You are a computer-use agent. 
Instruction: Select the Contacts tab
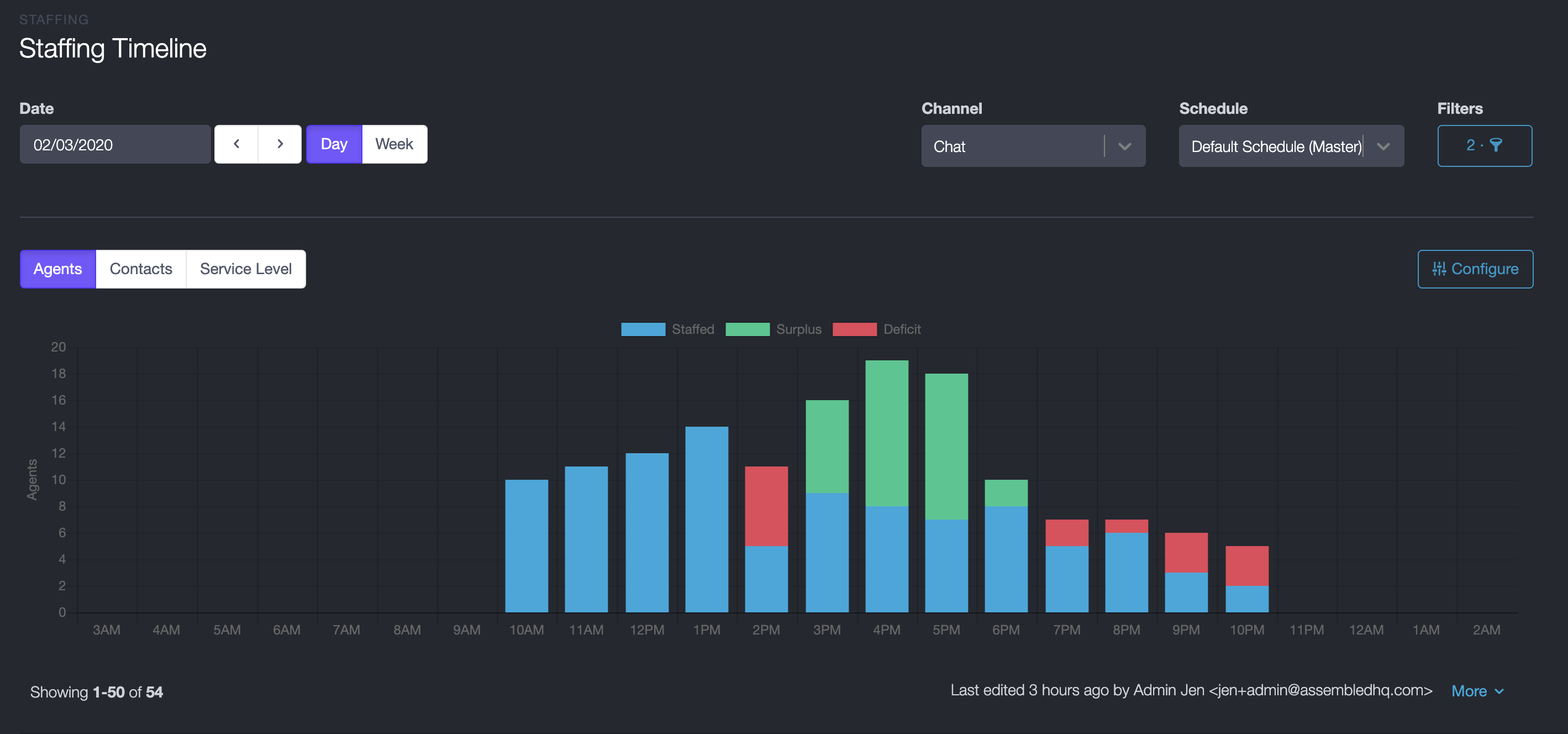pos(140,269)
